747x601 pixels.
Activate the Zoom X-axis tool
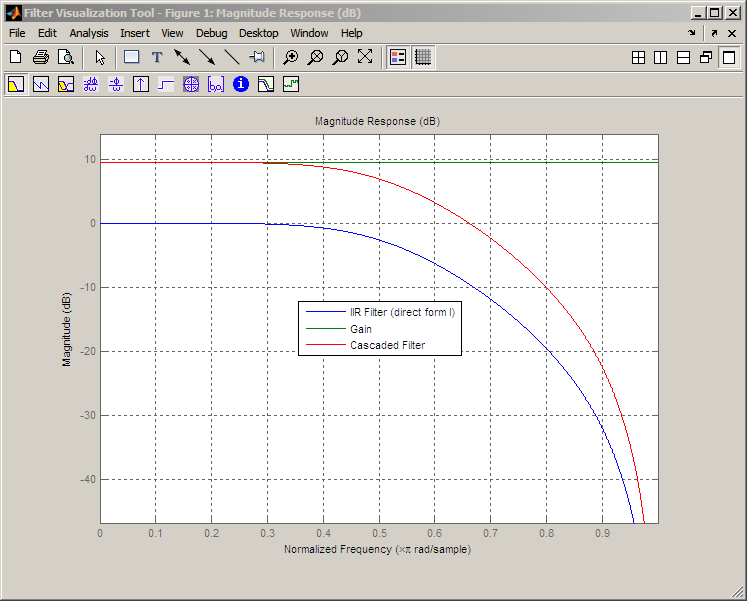pyautogui.click(x=315, y=57)
